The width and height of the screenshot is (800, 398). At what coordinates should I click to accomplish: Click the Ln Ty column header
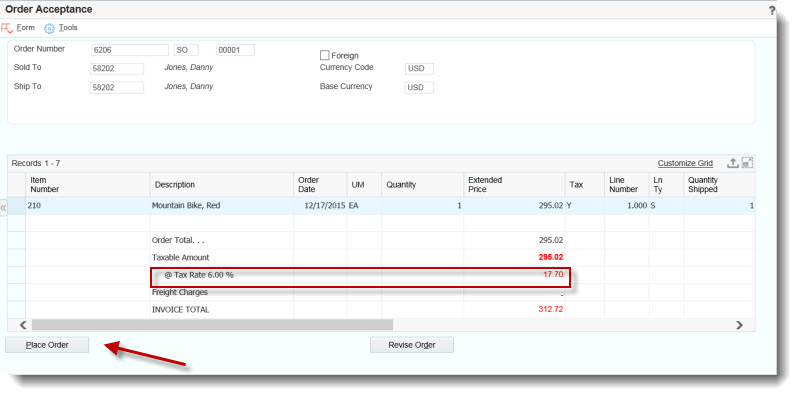coord(666,185)
